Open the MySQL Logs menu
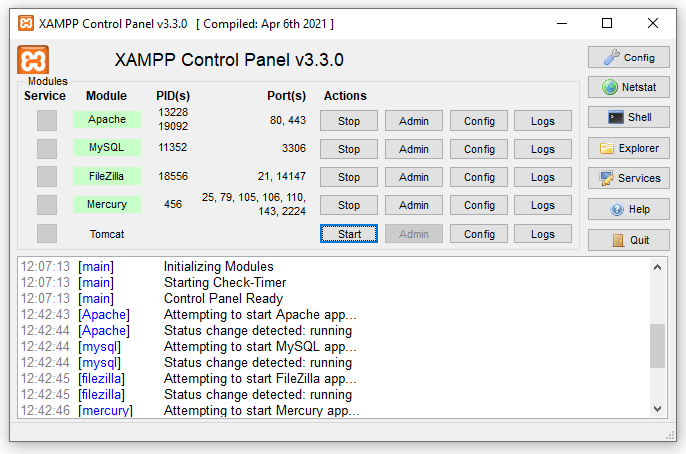Screen dimensions: 686x454 click(543, 149)
